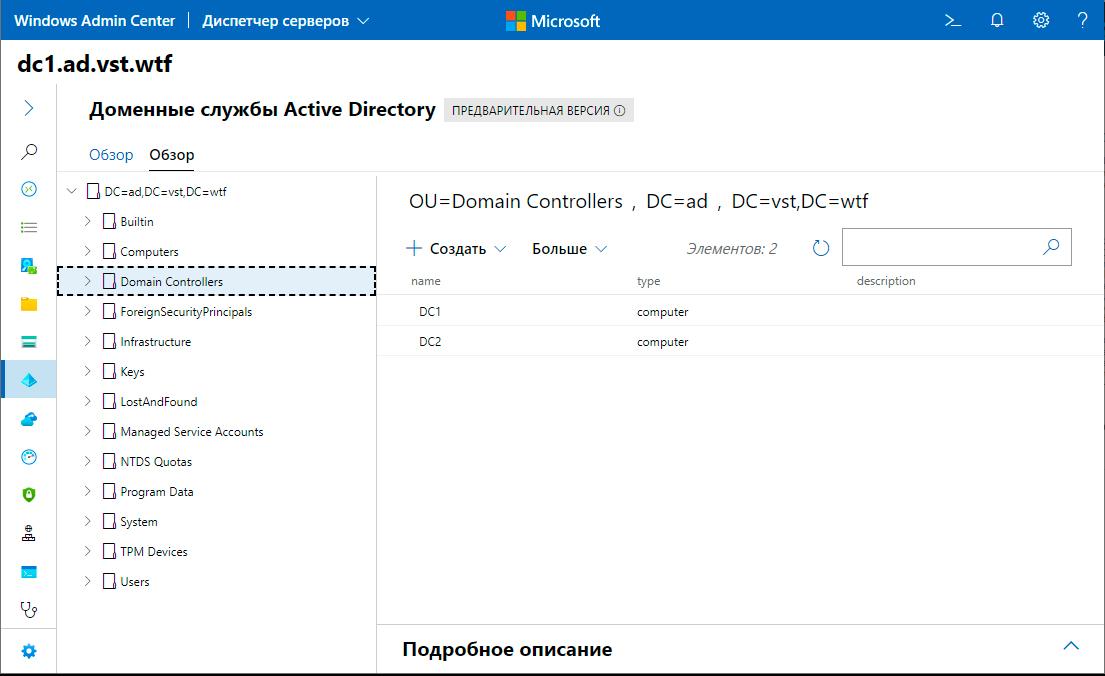The width and height of the screenshot is (1105, 676).
Task: Open the green shield security tool
Action: pos(29,494)
